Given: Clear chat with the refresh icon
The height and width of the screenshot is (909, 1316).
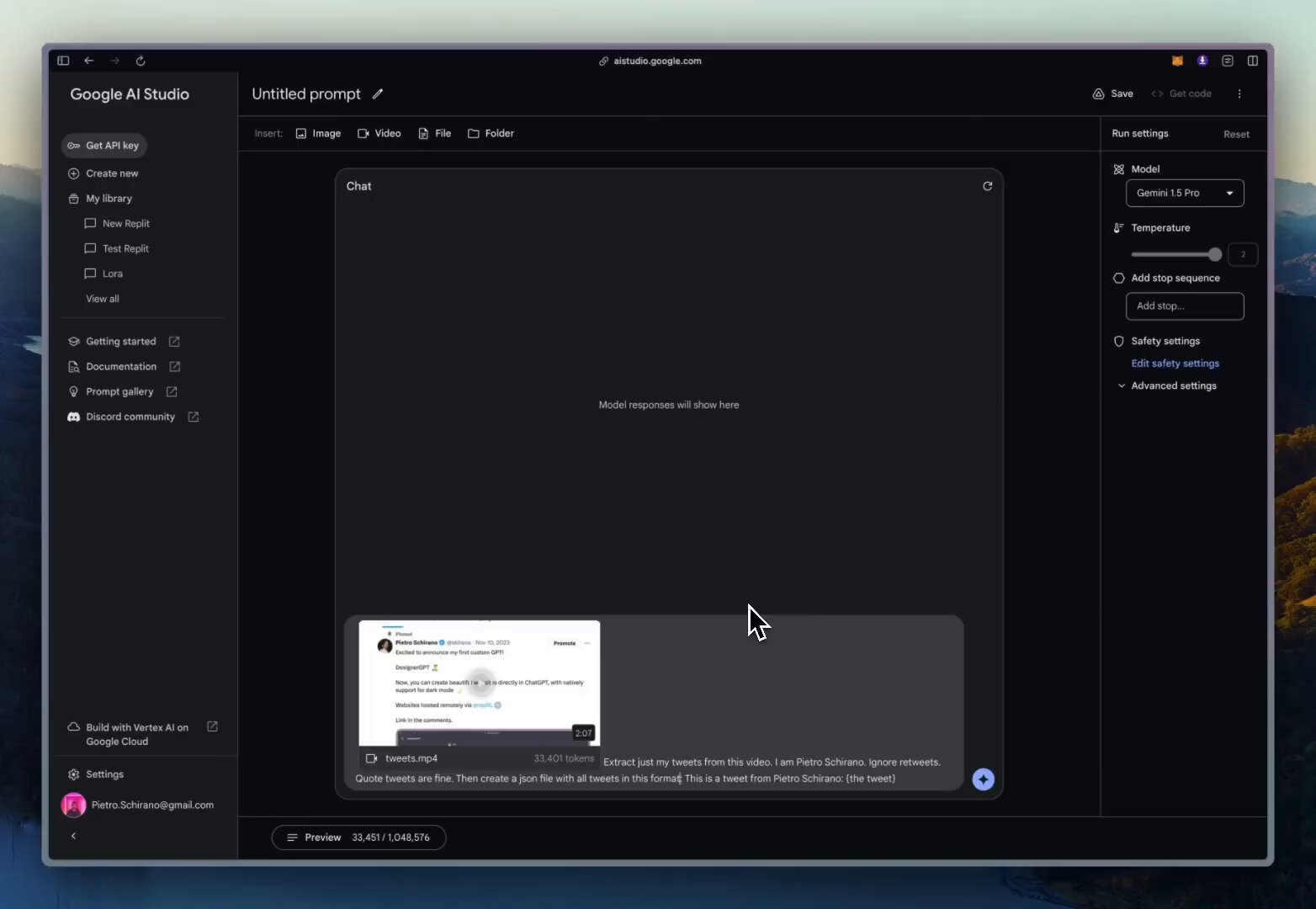Looking at the screenshot, I should pyautogui.click(x=988, y=186).
